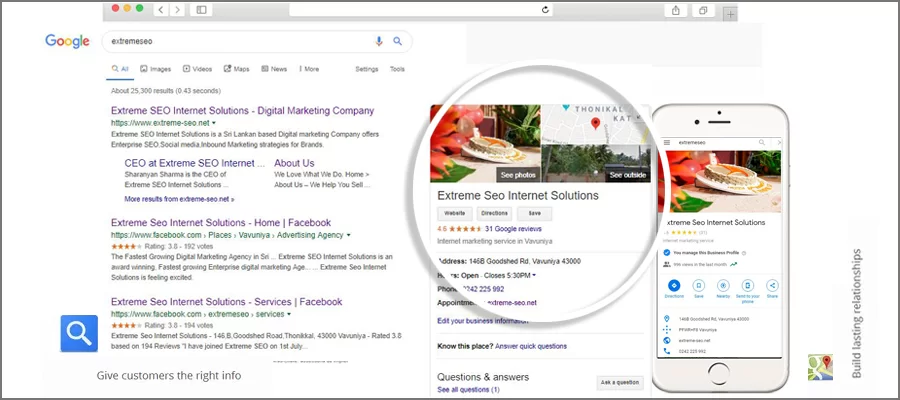
Task: Open the More search options menu
Action: (309, 69)
